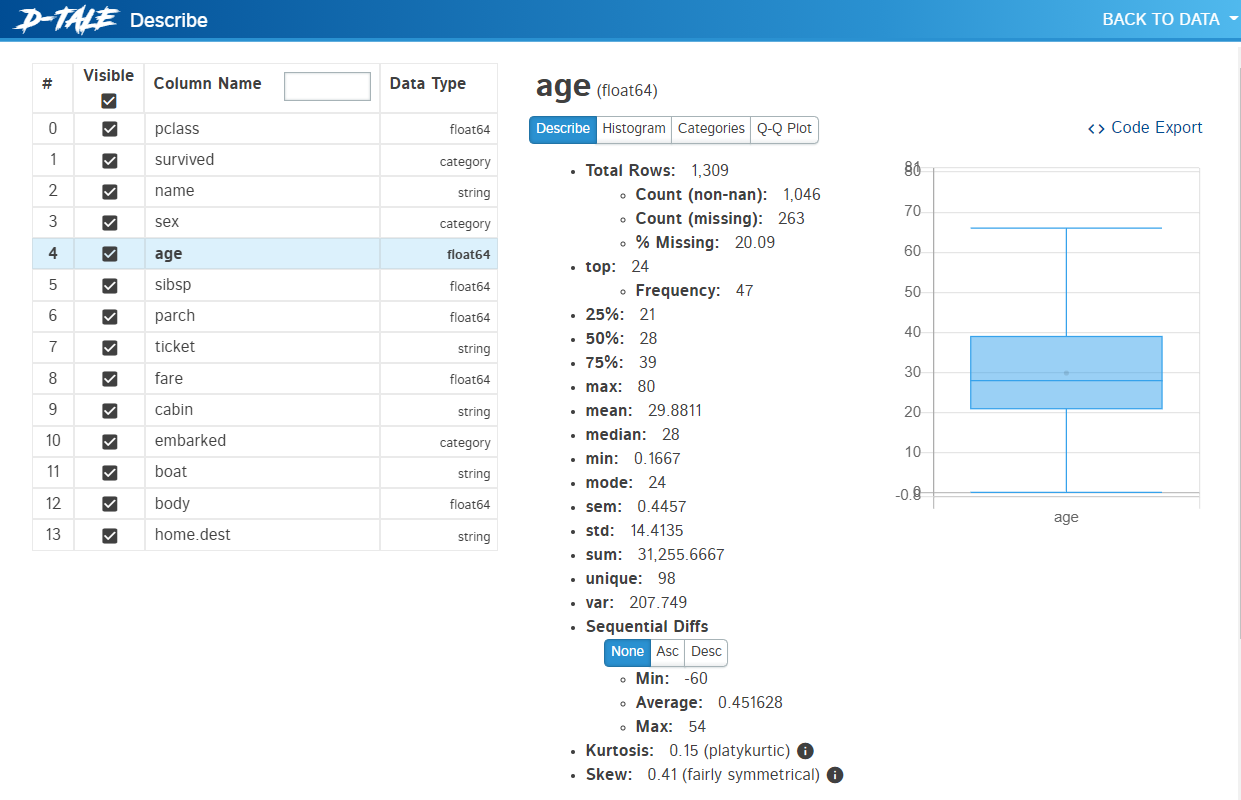The width and height of the screenshot is (1241, 800).
Task: Switch to the Histogram tab
Action: 633,129
